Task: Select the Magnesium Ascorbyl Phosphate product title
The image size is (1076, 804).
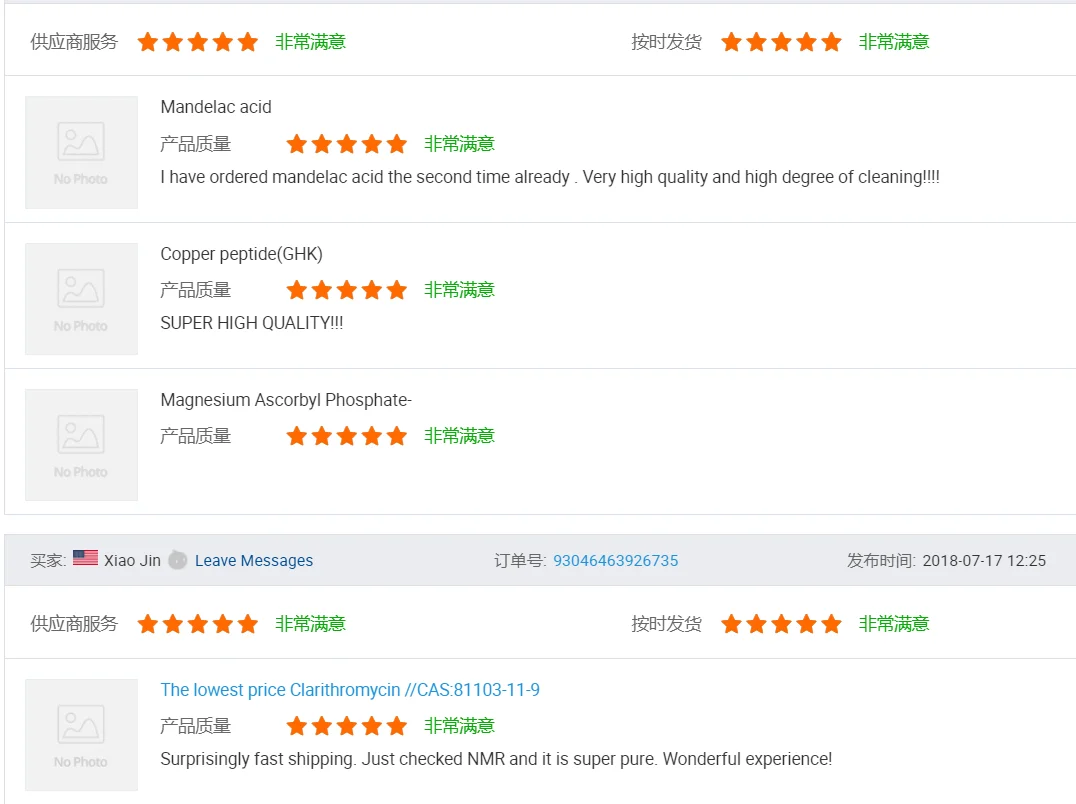Action: (x=286, y=400)
